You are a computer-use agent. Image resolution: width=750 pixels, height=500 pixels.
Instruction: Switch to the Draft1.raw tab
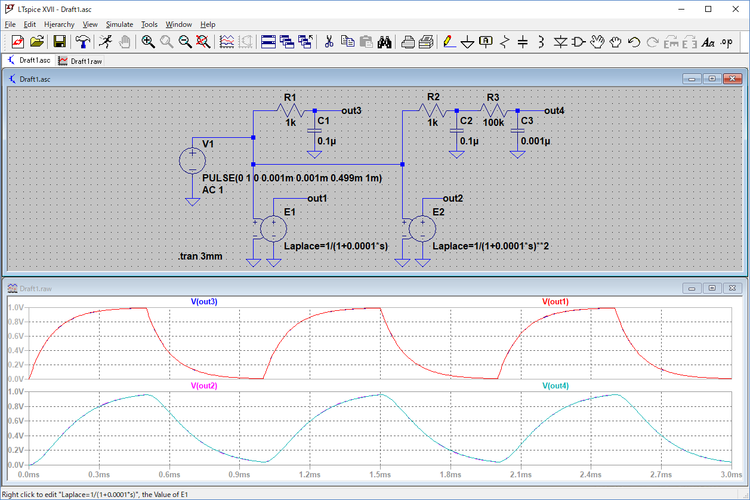(85, 60)
